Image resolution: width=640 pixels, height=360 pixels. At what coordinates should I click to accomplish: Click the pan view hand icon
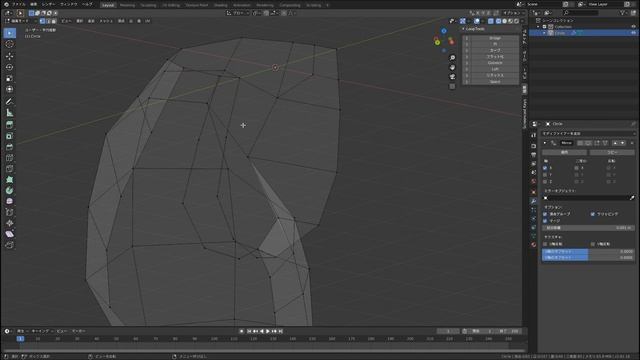click(452, 67)
